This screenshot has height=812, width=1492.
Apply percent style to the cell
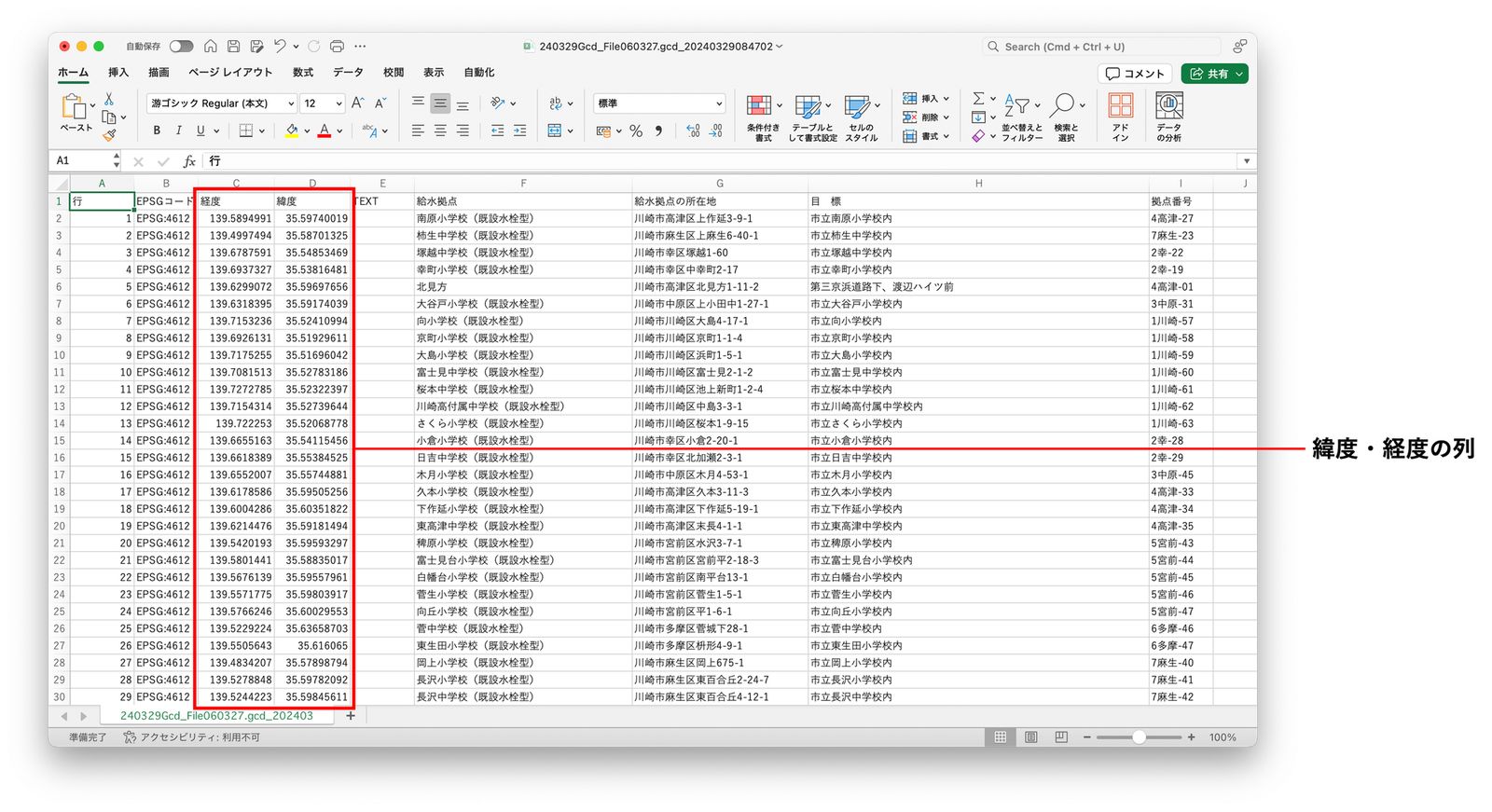636,131
